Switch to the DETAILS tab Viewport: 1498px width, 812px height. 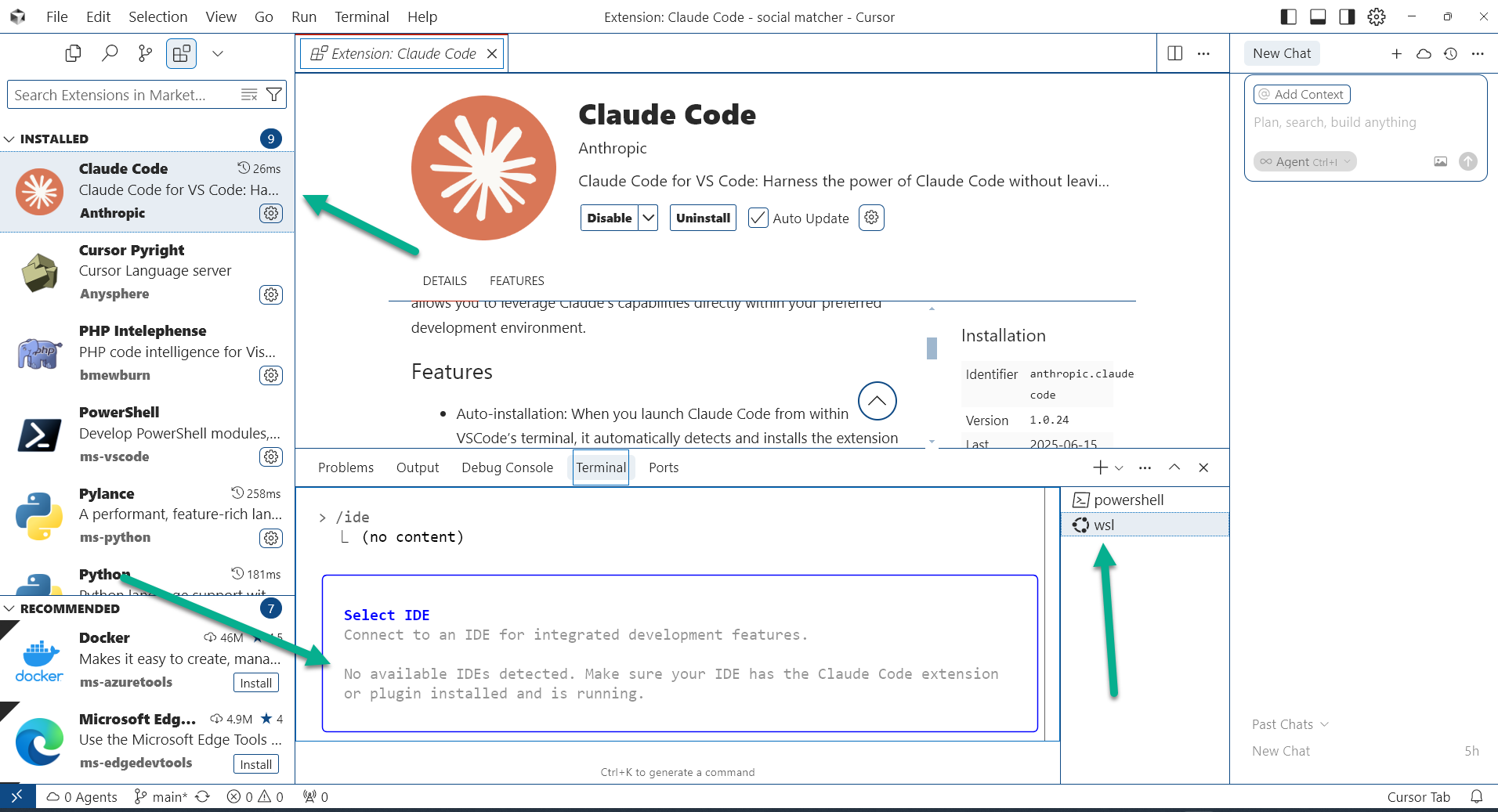click(445, 280)
